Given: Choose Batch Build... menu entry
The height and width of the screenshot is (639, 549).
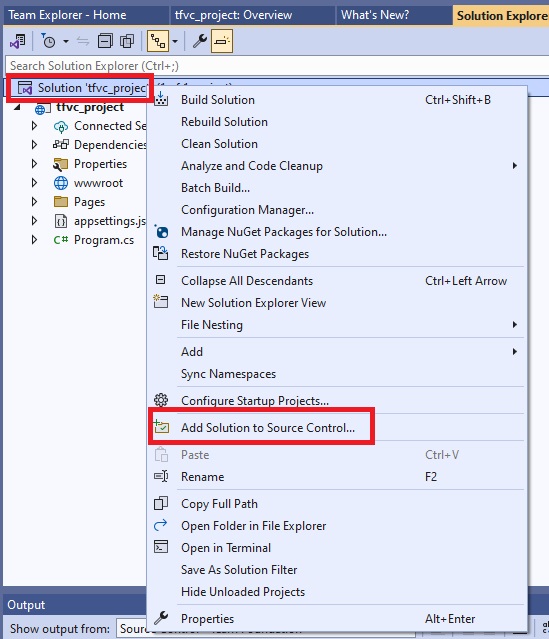Looking at the screenshot, I should tap(338, 188).
